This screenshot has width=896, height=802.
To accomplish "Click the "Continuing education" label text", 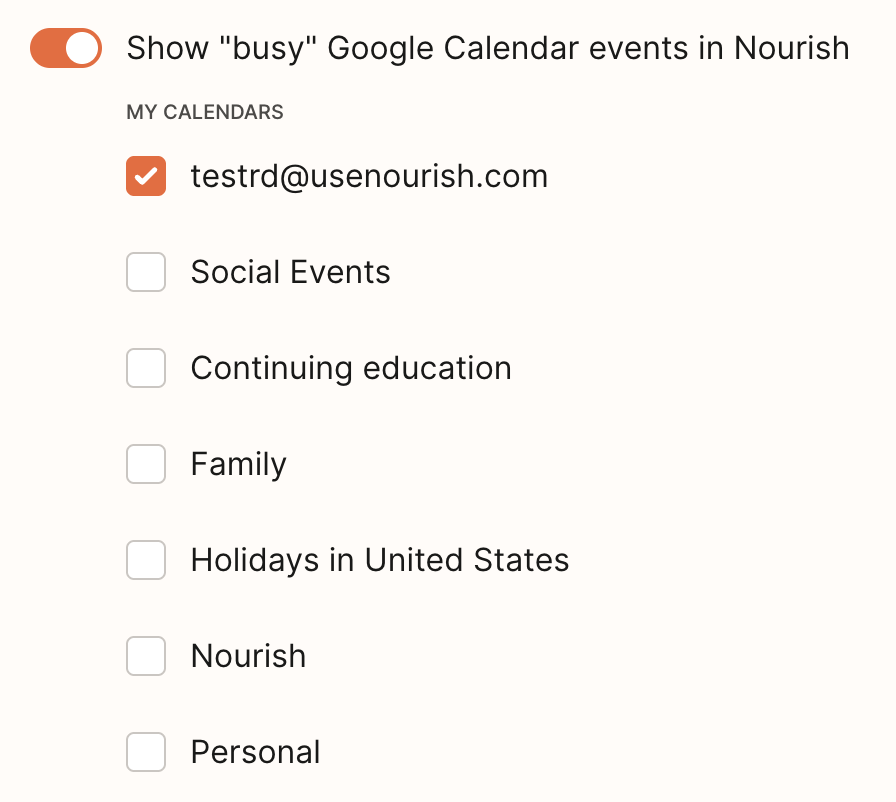I will [351, 368].
